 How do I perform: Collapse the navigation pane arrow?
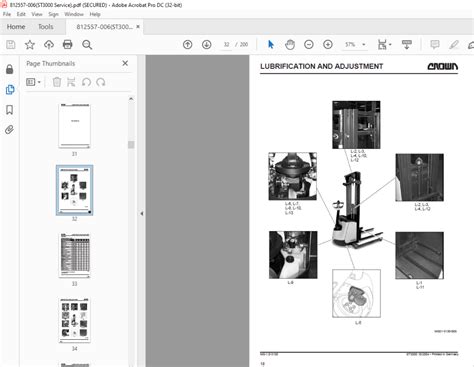tap(142, 213)
